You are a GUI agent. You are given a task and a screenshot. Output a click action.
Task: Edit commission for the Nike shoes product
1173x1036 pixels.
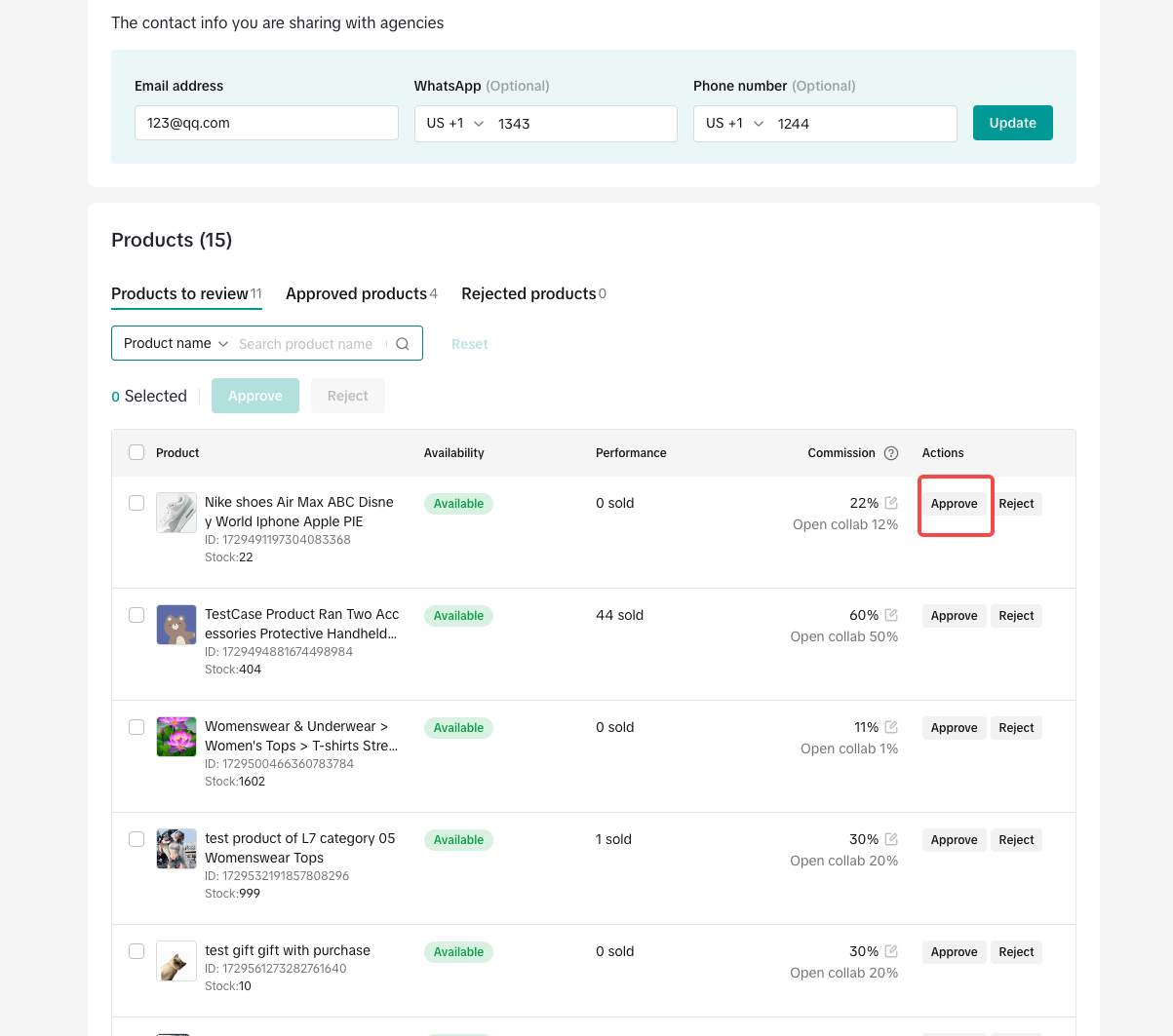coord(891,503)
